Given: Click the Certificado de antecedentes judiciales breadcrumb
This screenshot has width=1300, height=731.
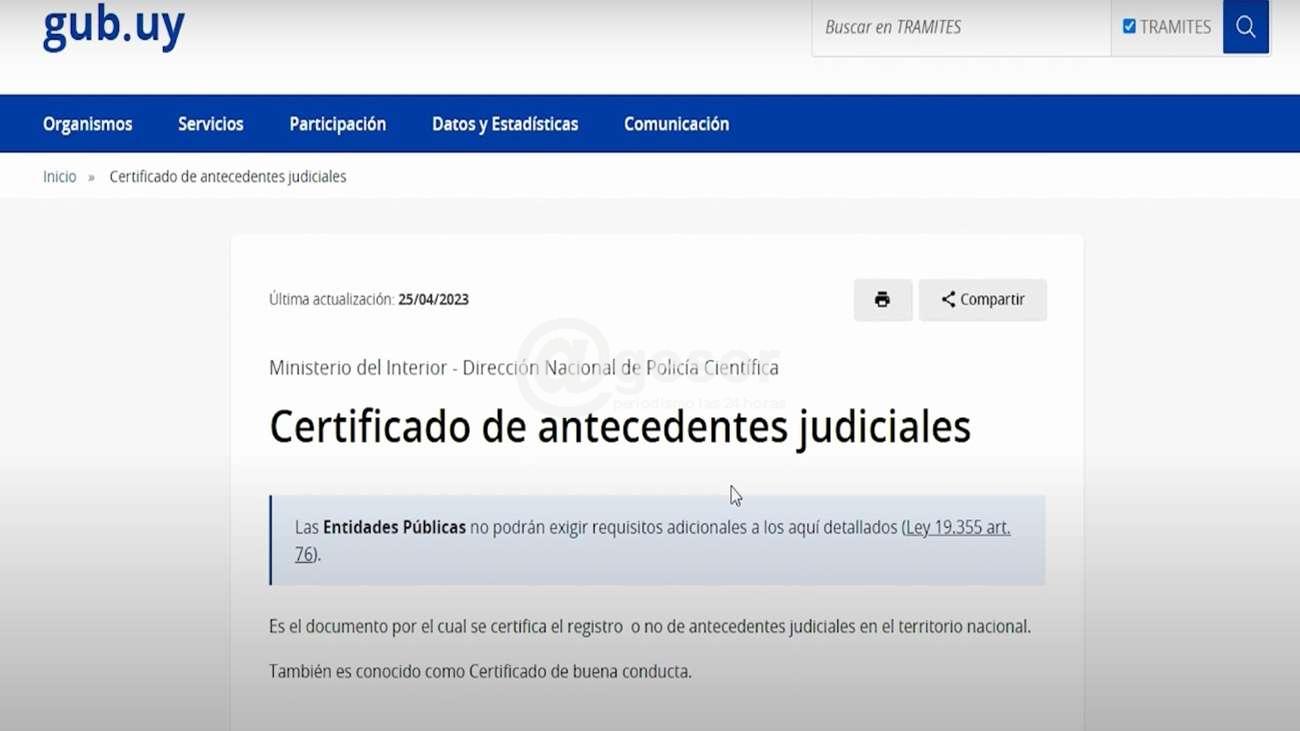Looking at the screenshot, I should click(228, 177).
